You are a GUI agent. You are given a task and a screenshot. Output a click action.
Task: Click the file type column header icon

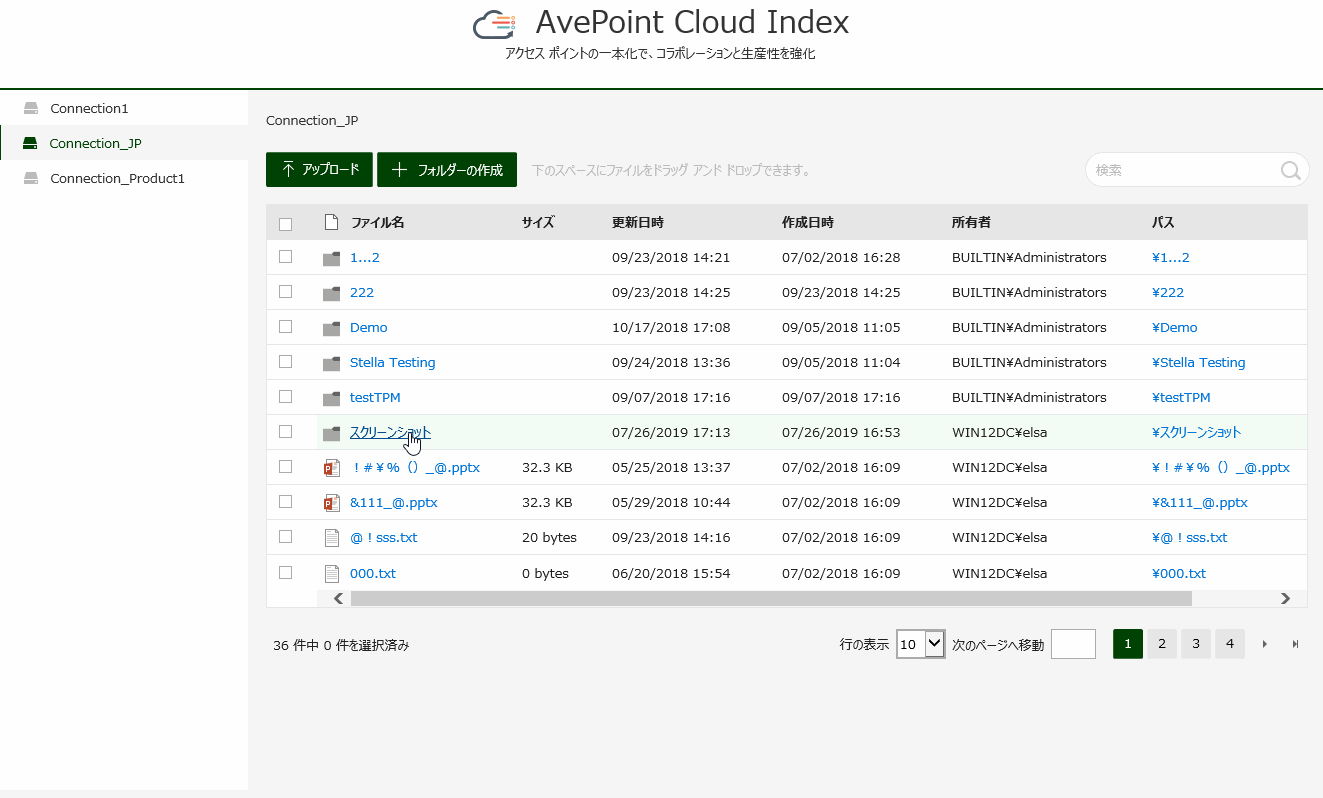(331, 222)
